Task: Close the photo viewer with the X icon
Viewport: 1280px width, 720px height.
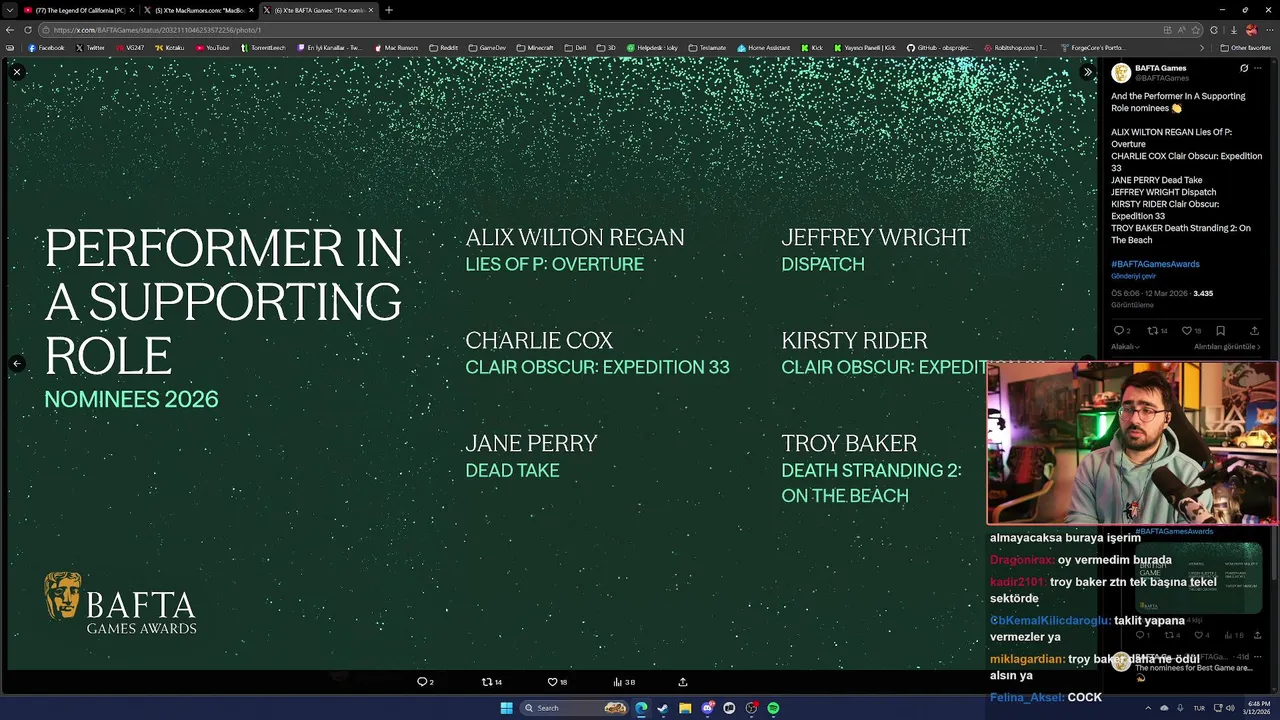Action: (x=17, y=72)
